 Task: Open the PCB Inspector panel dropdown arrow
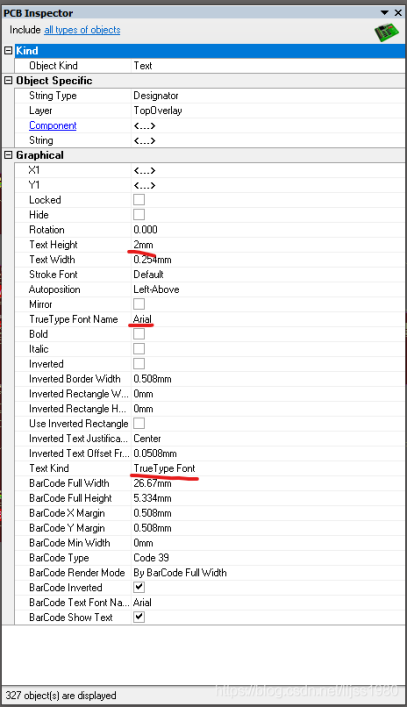(x=384, y=13)
